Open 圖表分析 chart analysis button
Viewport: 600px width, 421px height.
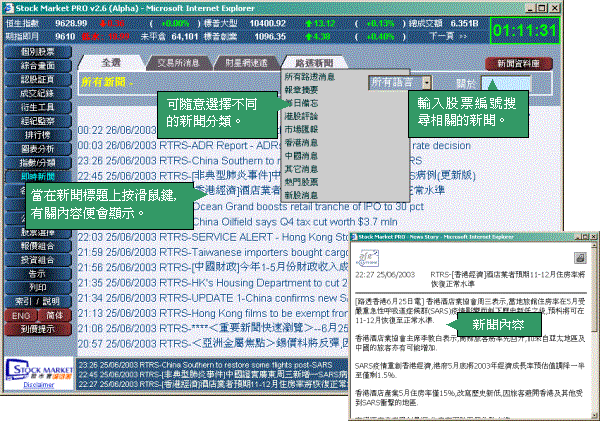[x=38, y=148]
